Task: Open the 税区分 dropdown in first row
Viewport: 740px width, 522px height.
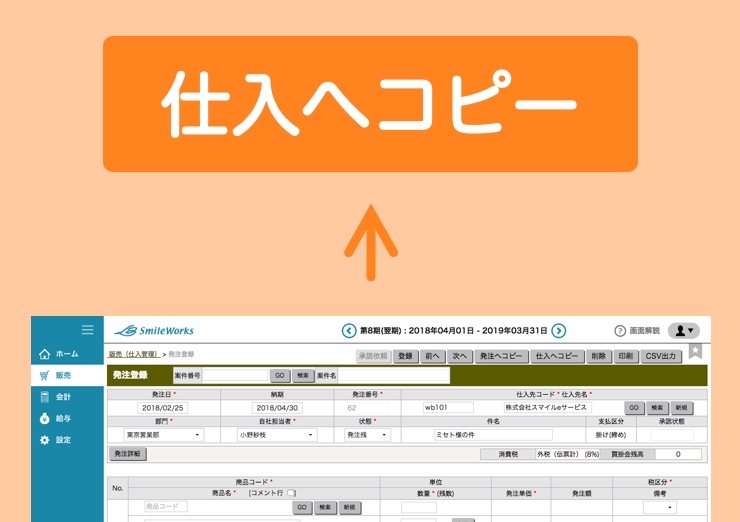Action: 660,507
